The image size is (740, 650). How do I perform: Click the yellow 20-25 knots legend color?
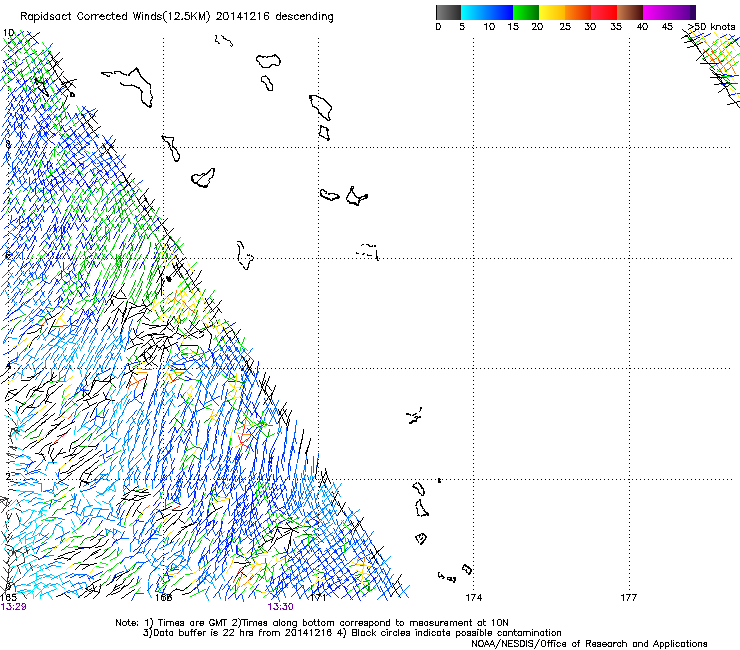click(x=552, y=12)
